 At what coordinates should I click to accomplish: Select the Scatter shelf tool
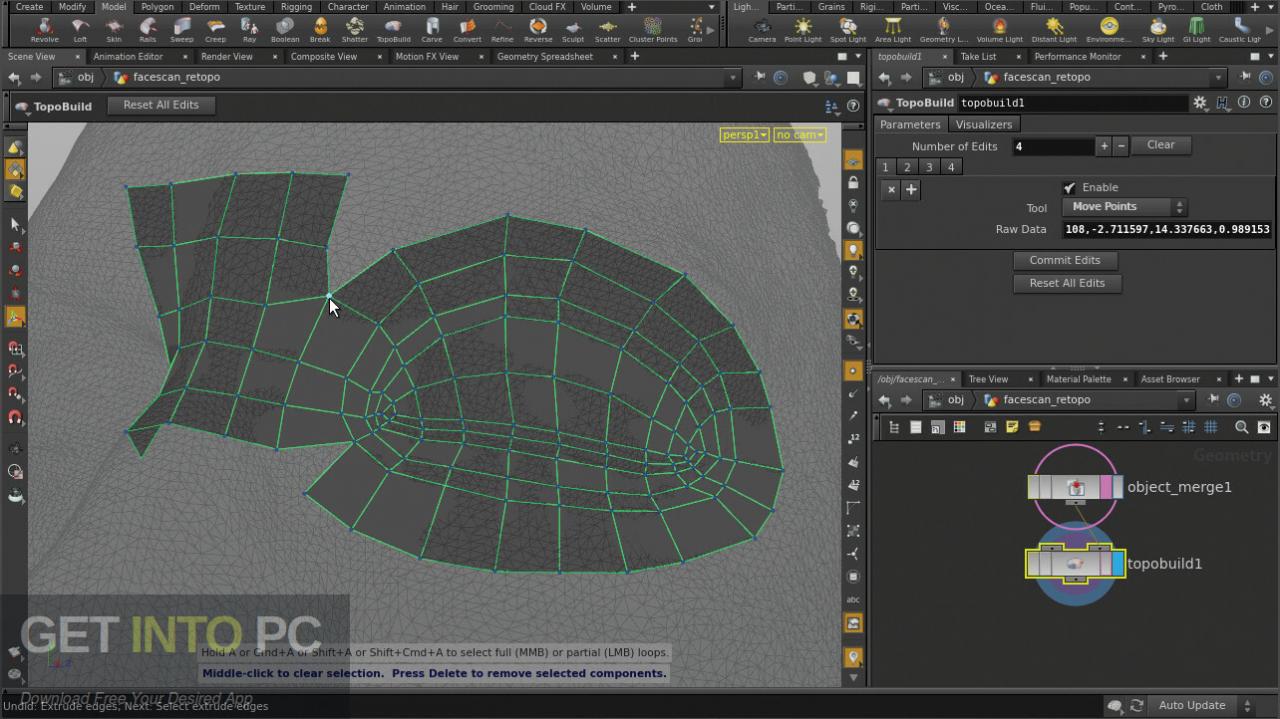tap(608, 30)
